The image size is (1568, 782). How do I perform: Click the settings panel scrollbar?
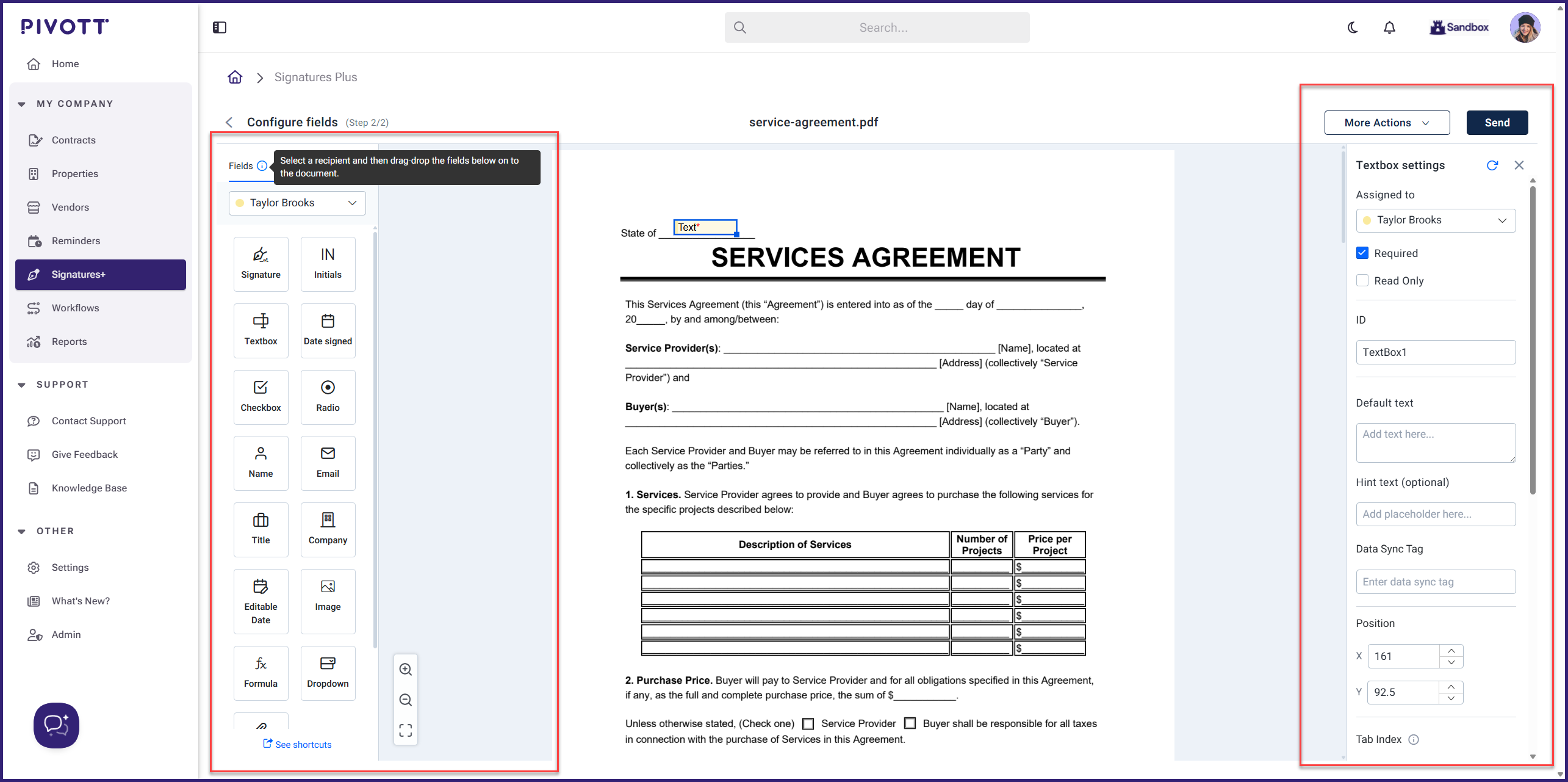click(1533, 339)
